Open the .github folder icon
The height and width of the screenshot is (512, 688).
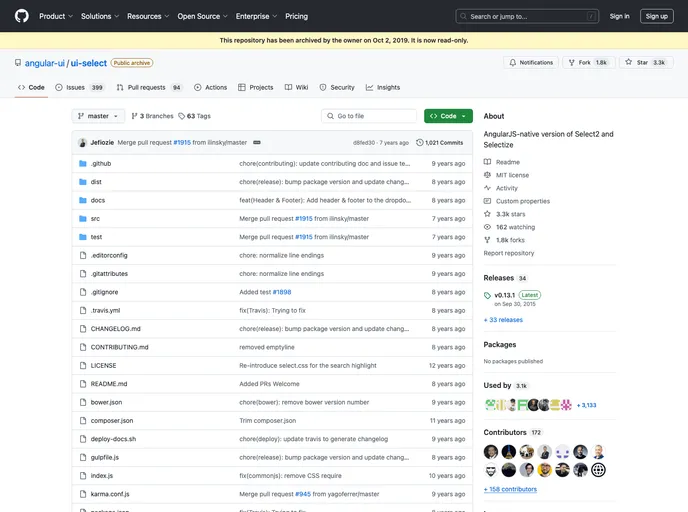coord(82,164)
